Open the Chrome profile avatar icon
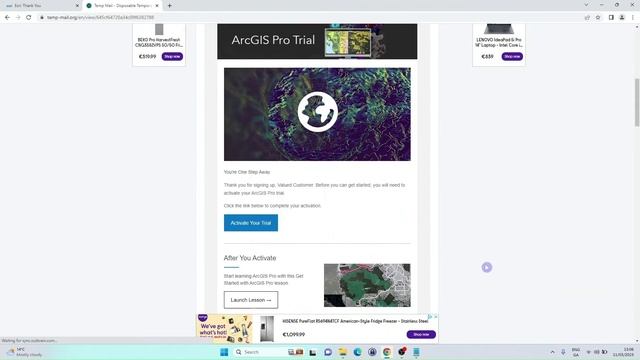The image size is (640, 360). tap(622, 18)
